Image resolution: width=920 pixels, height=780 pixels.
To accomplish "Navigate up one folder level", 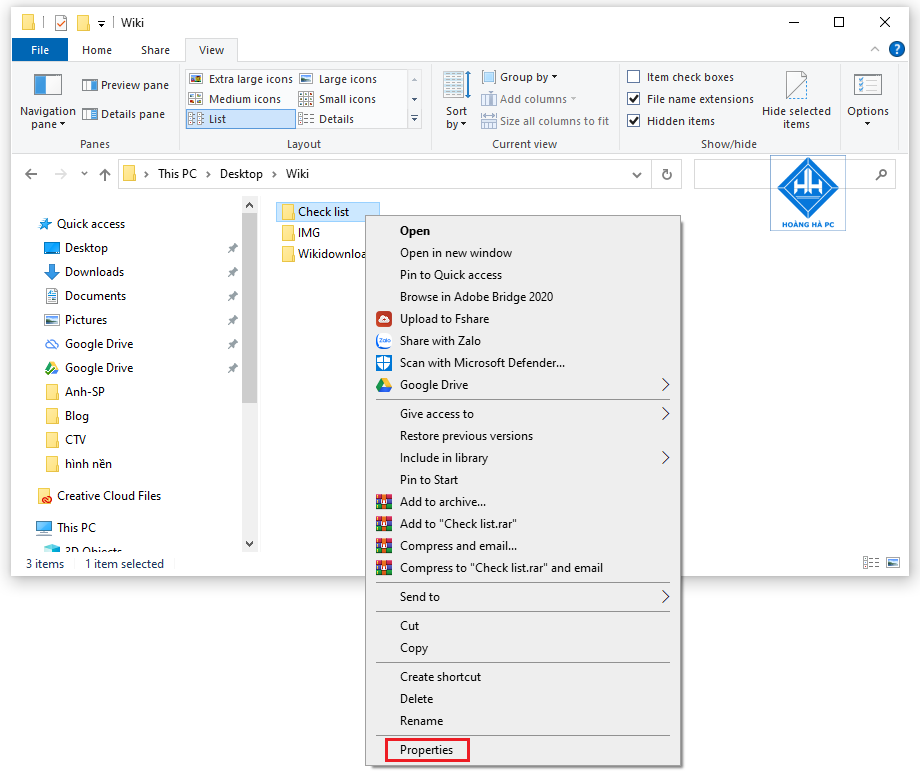I will point(104,174).
